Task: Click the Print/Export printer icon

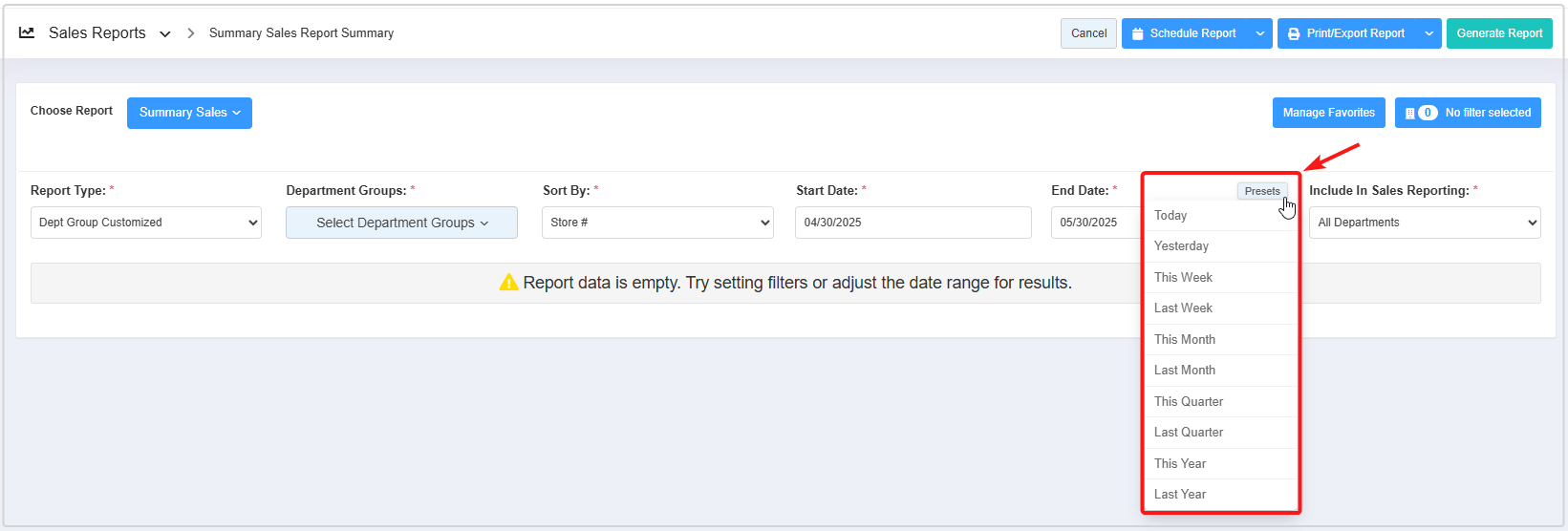Action: (1294, 33)
